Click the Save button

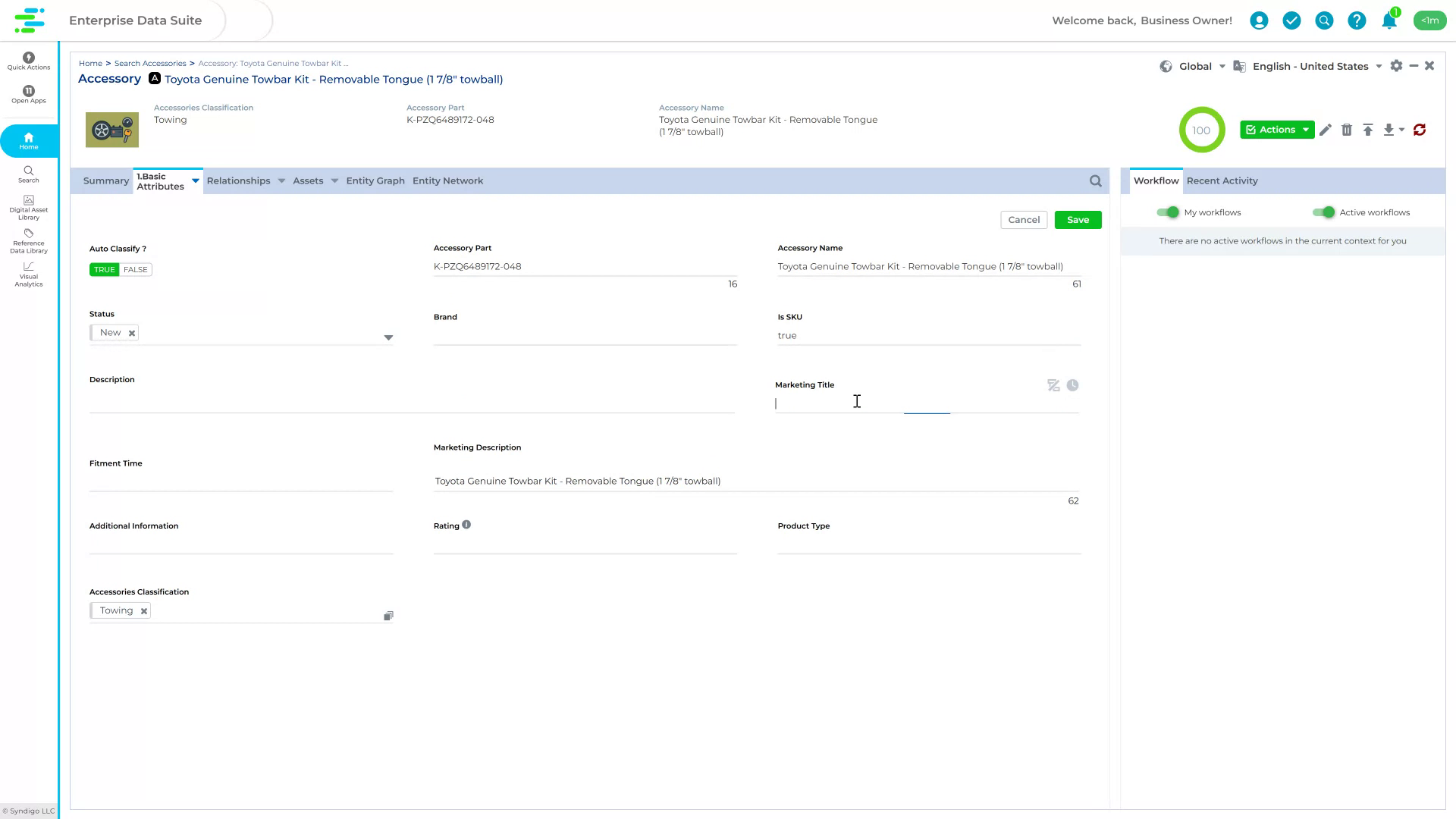(x=1078, y=219)
